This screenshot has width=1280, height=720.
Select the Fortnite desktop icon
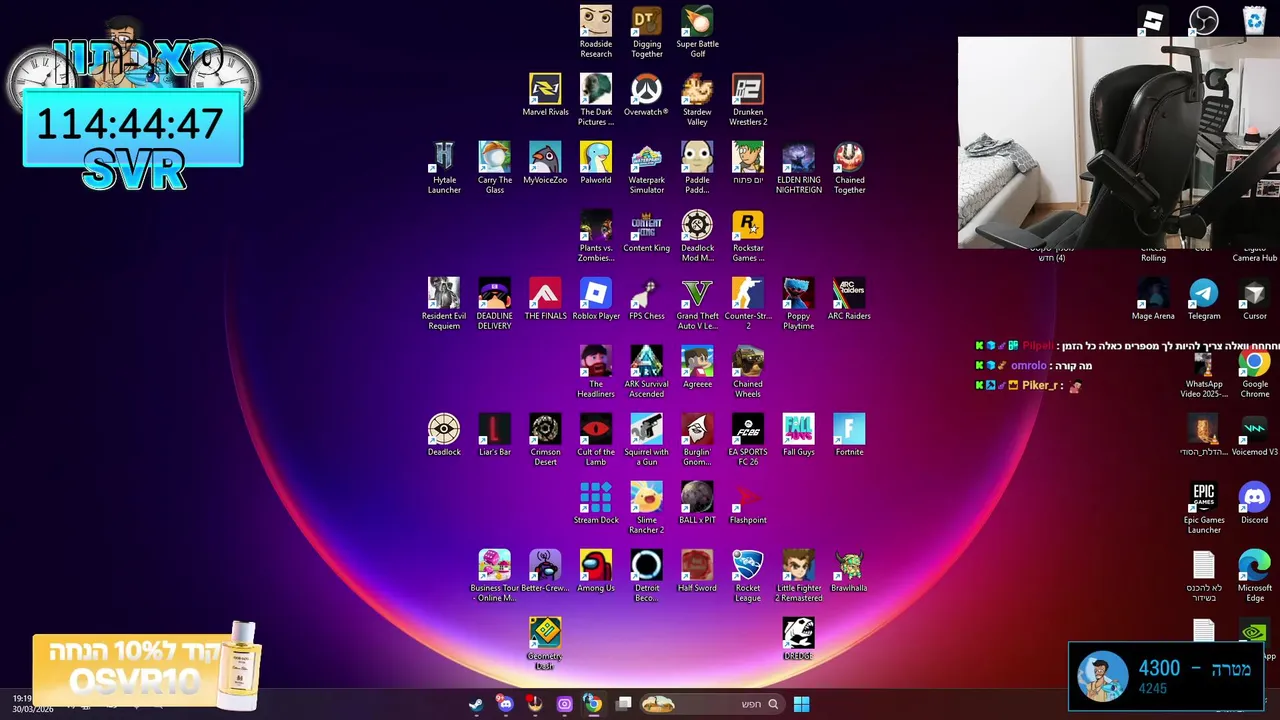pyautogui.click(x=849, y=429)
